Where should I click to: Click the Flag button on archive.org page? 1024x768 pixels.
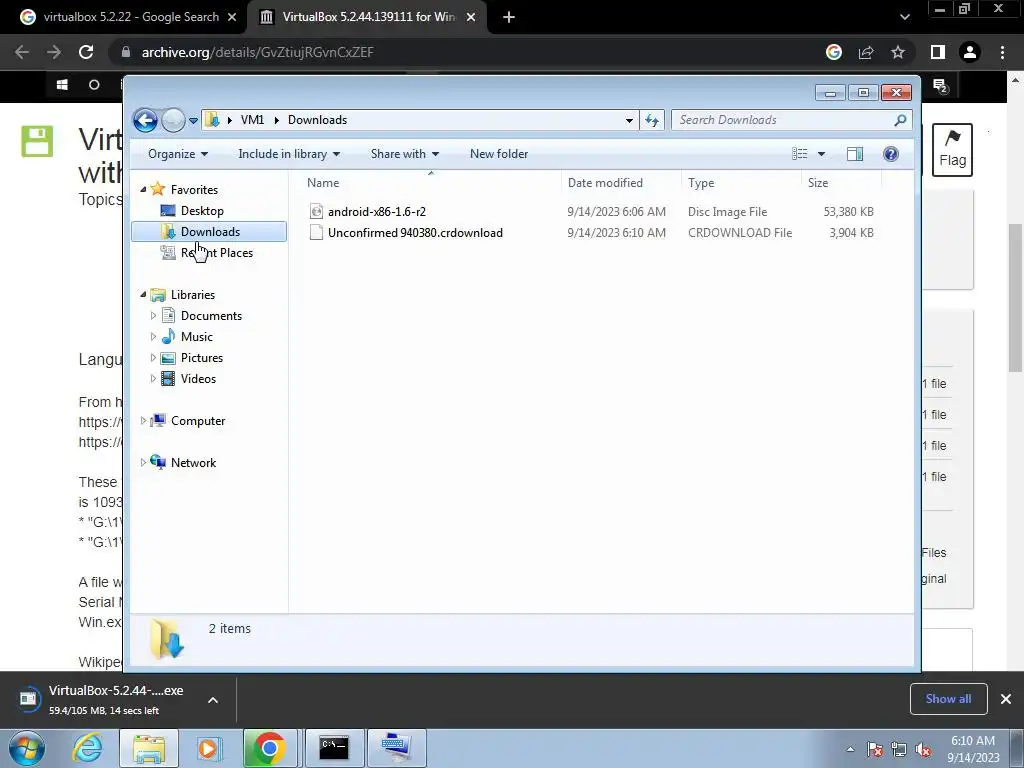click(952, 150)
